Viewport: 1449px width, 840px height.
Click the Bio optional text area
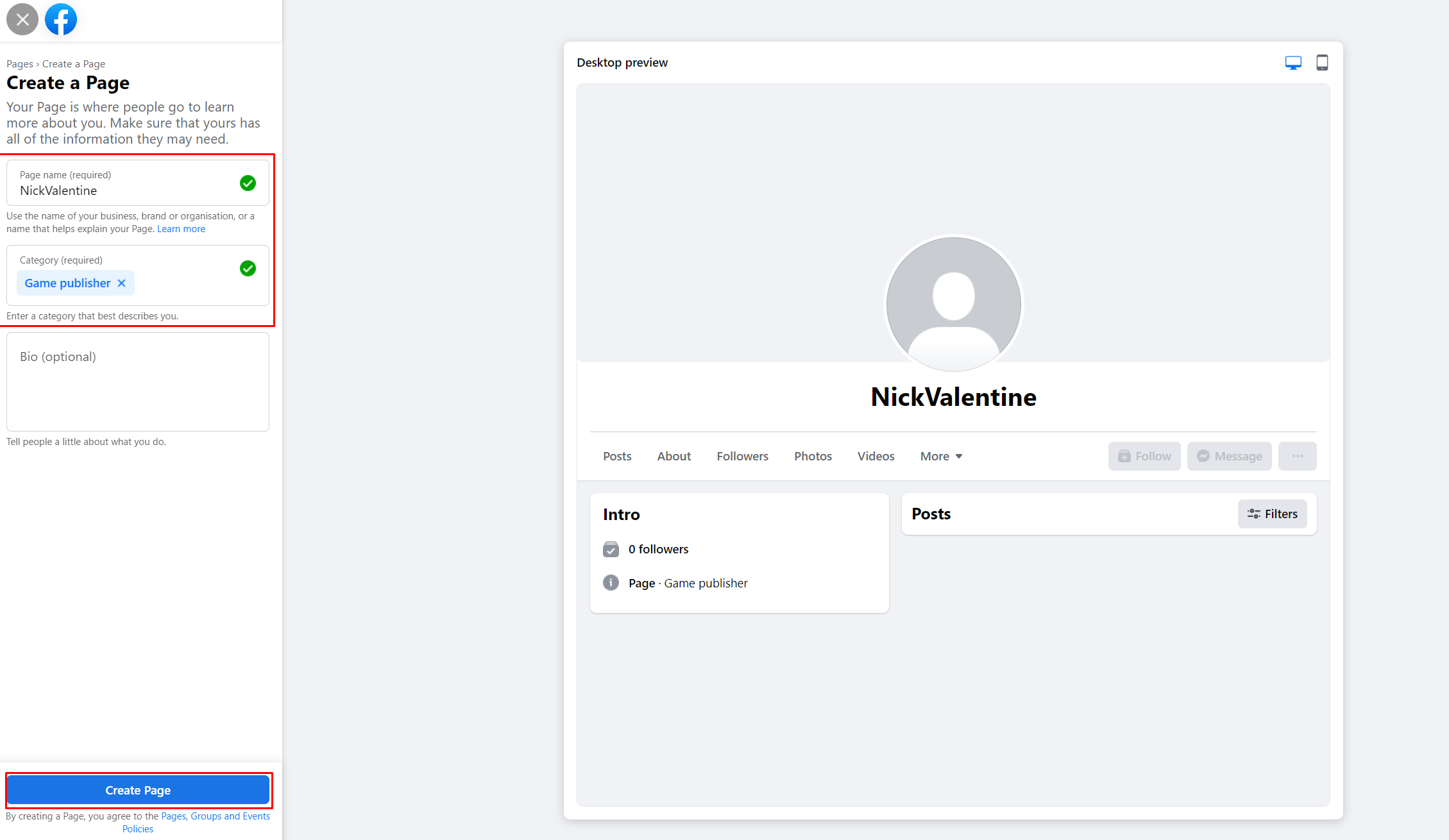(x=138, y=382)
